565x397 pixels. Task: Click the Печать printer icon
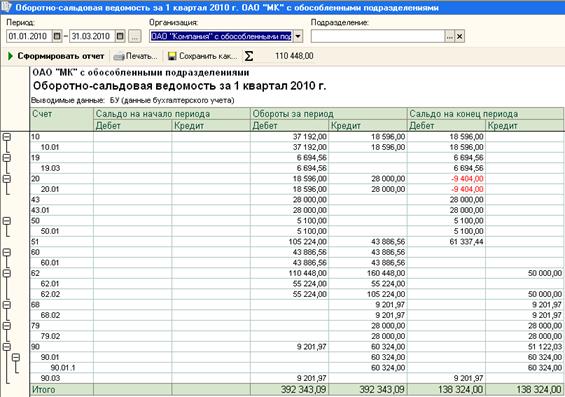click(119, 57)
